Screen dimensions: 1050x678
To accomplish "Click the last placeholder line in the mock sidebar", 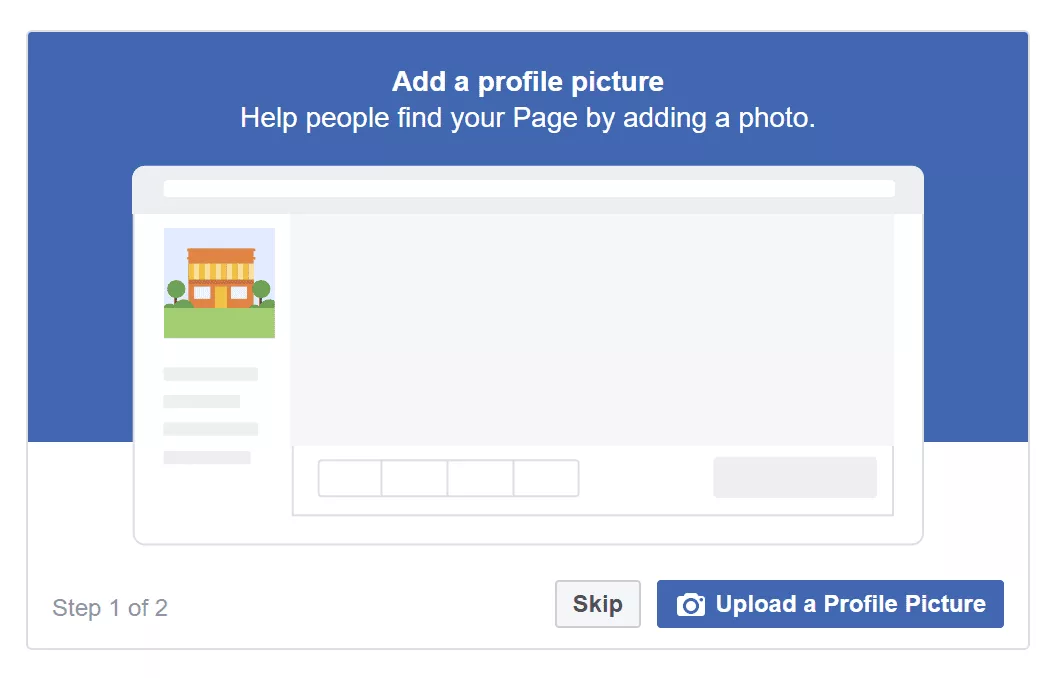I will [x=207, y=457].
